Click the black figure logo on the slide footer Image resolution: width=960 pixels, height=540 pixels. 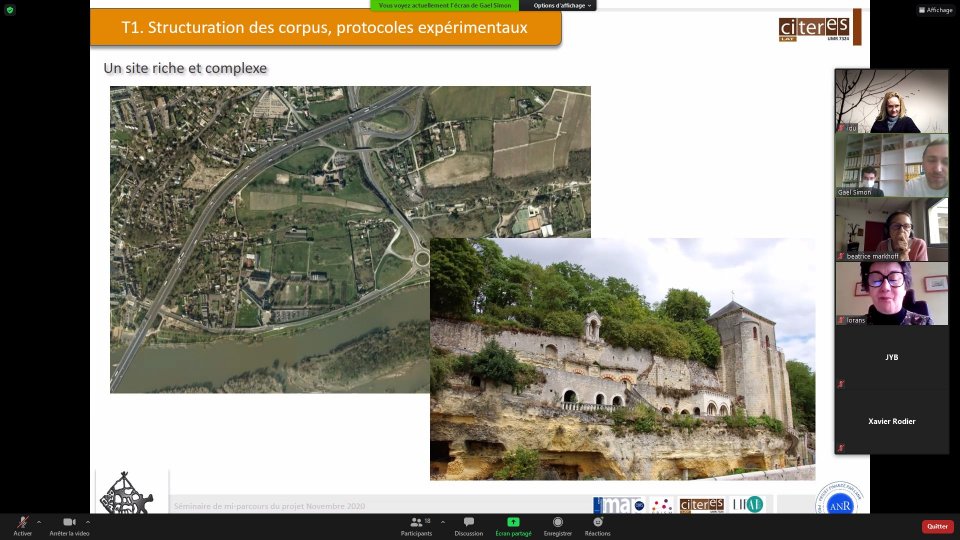point(126,493)
